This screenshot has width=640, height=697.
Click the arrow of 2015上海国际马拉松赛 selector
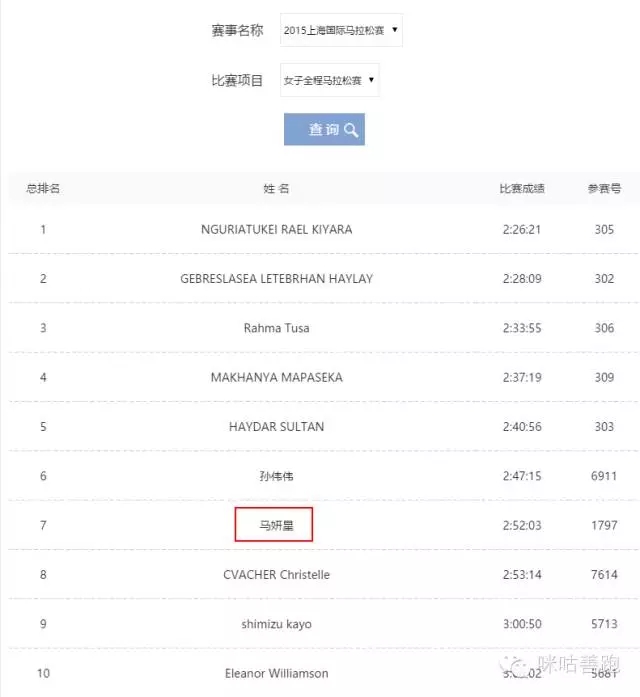394,30
